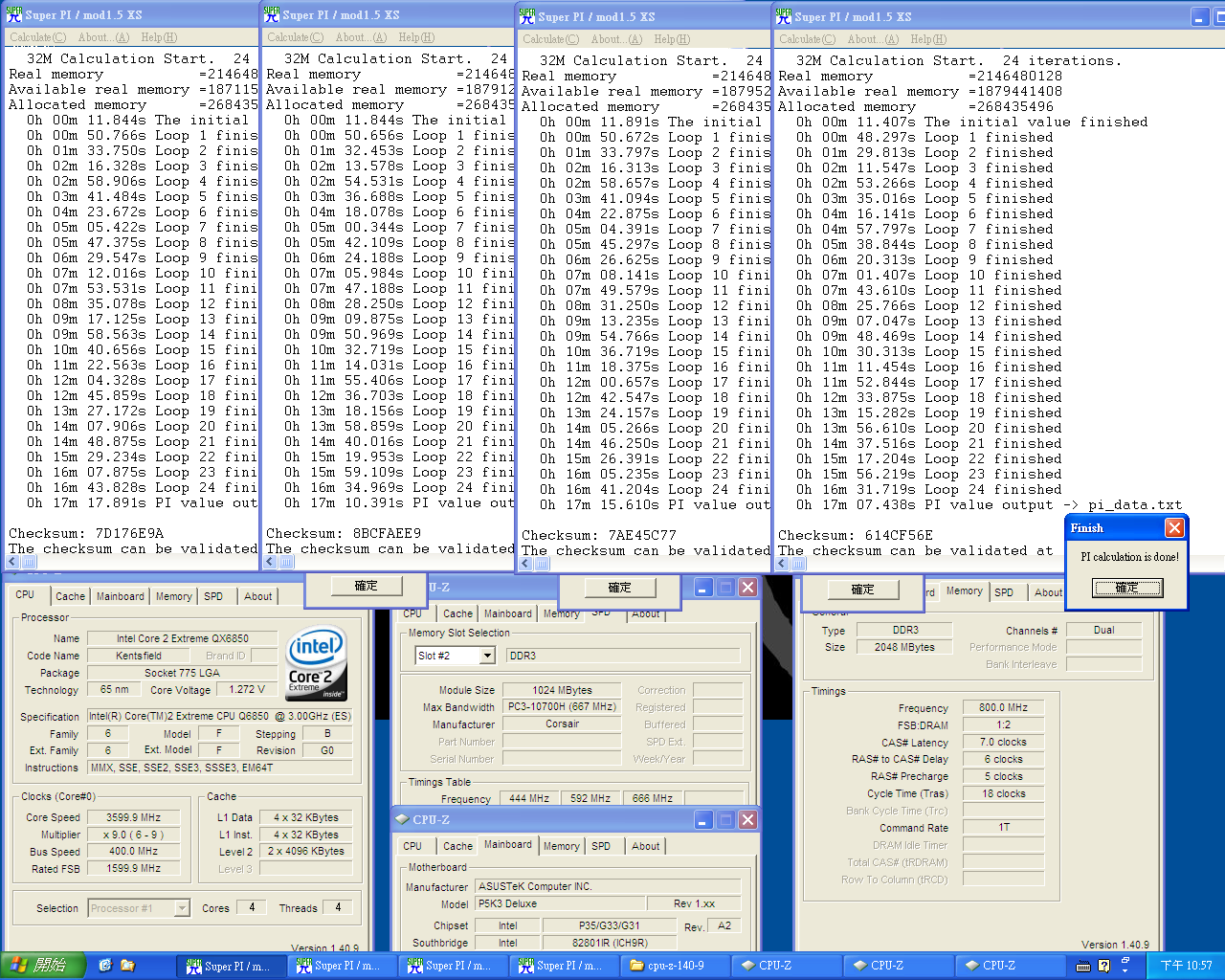Click the keyboard icon in system tray

point(1082,967)
